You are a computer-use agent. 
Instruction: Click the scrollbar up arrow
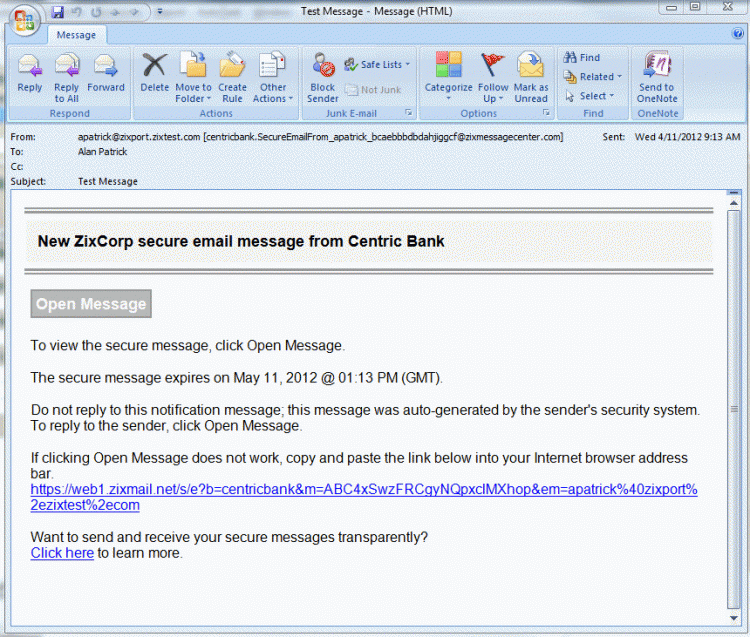[x=733, y=204]
